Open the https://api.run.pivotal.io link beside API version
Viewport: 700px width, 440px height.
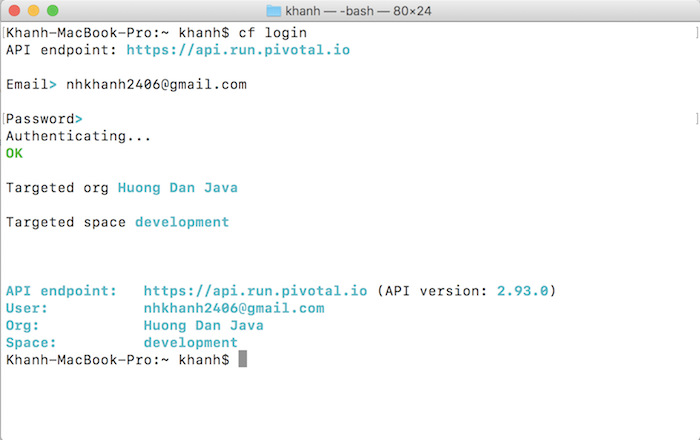(255, 291)
